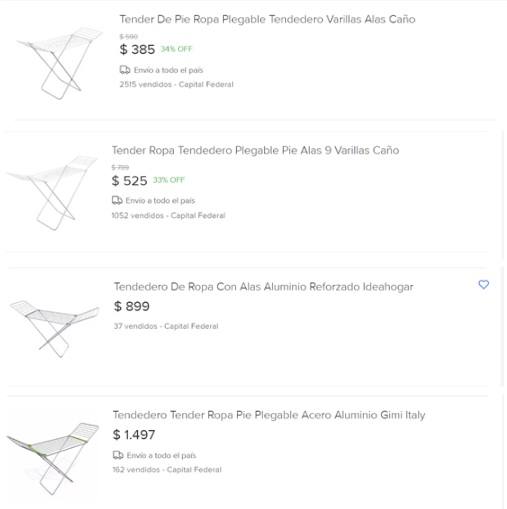Open the first drying rack product image

60,63
